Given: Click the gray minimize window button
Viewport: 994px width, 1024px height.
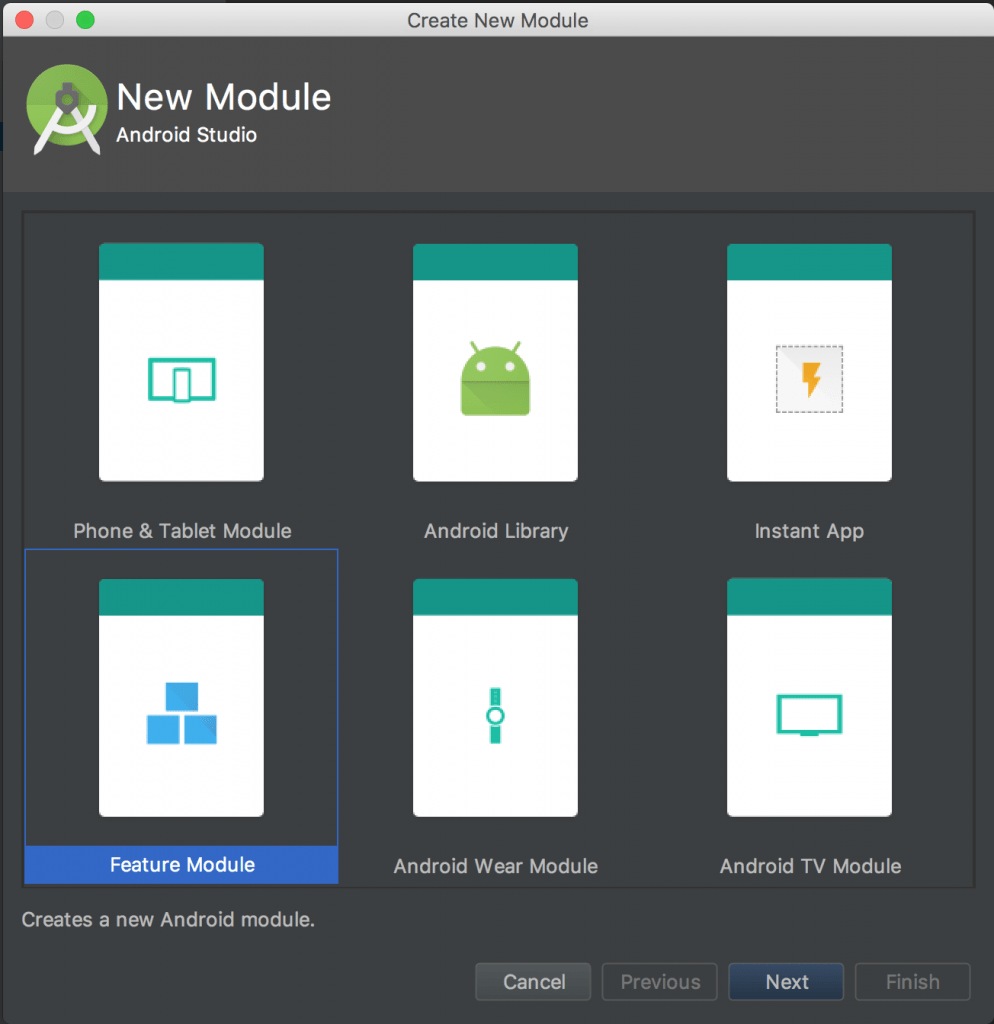Looking at the screenshot, I should coord(55,20).
